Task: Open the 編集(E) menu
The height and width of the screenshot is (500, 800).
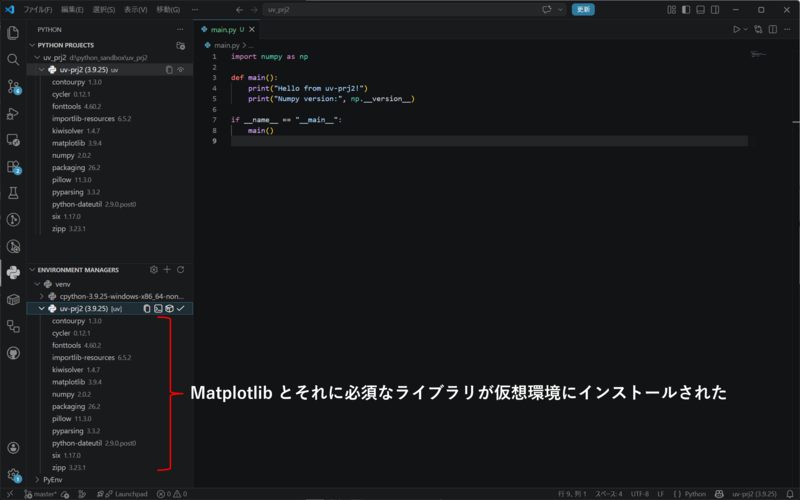Action: pos(72,10)
